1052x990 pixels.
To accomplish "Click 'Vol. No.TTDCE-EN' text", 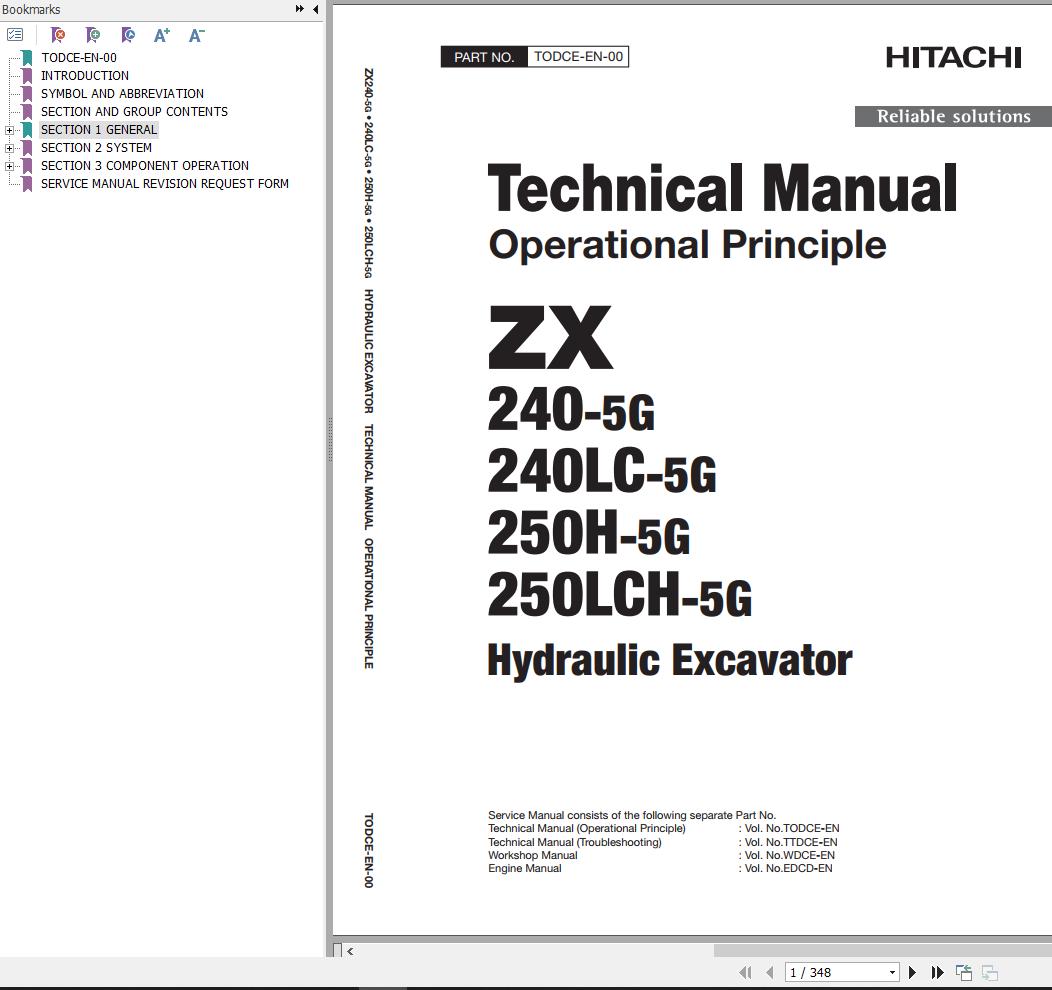I will pos(791,842).
